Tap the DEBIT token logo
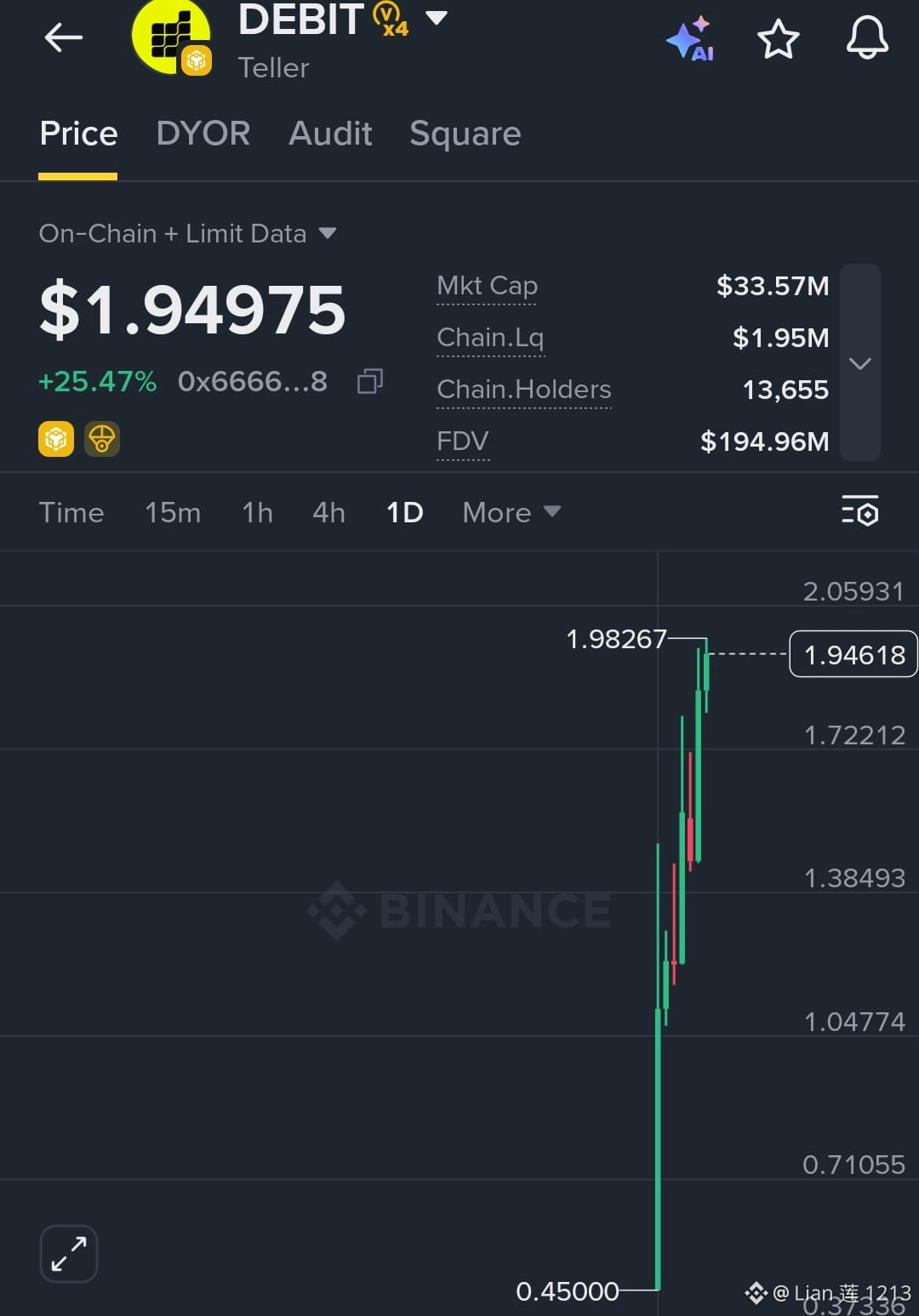This screenshot has width=919, height=1316. (170, 37)
